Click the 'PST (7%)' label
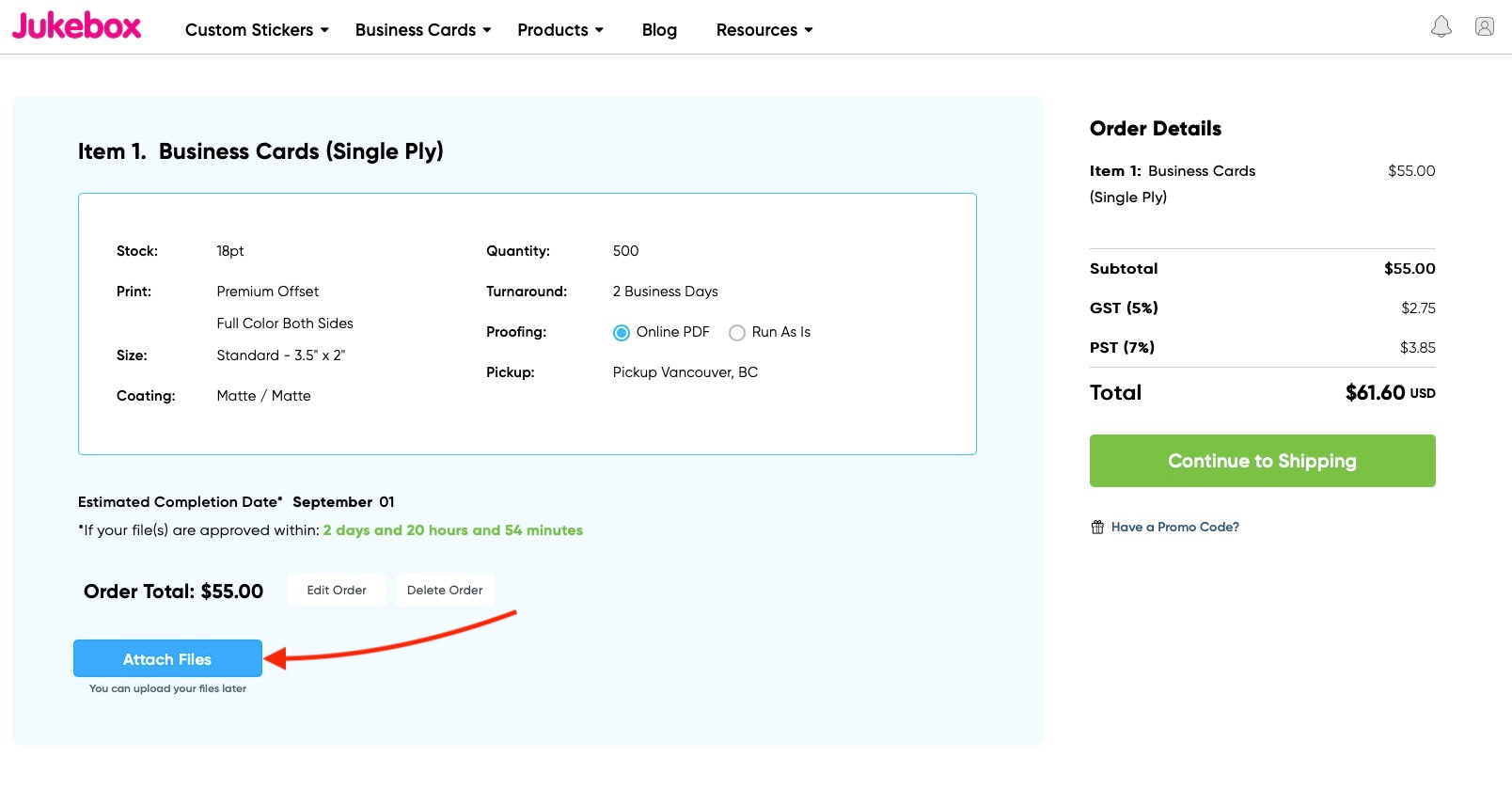The height and width of the screenshot is (805, 1512). tap(1122, 348)
